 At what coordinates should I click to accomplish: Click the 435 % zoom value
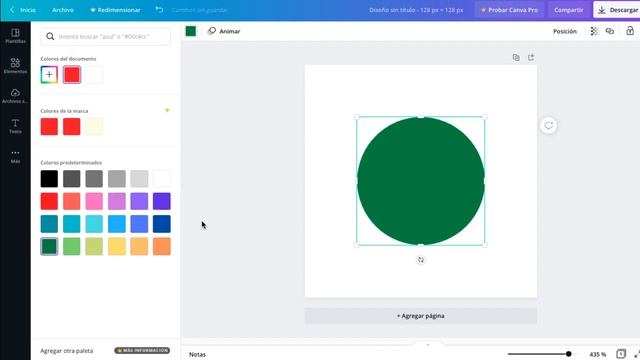point(598,354)
